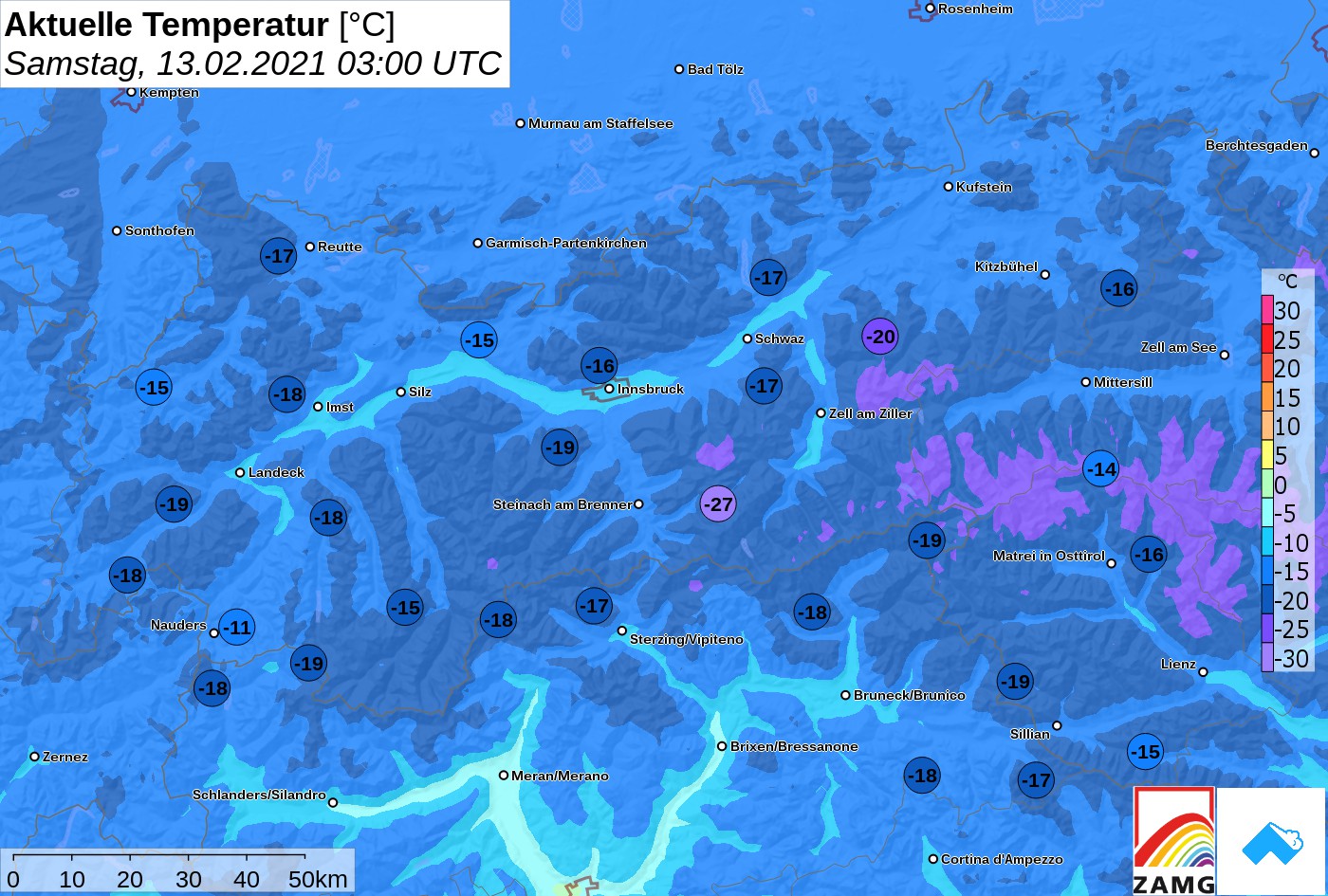Viewport: 1328px width, 896px height.
Task: Select the -19 marker near Sillian
Action: [1015, 681]
